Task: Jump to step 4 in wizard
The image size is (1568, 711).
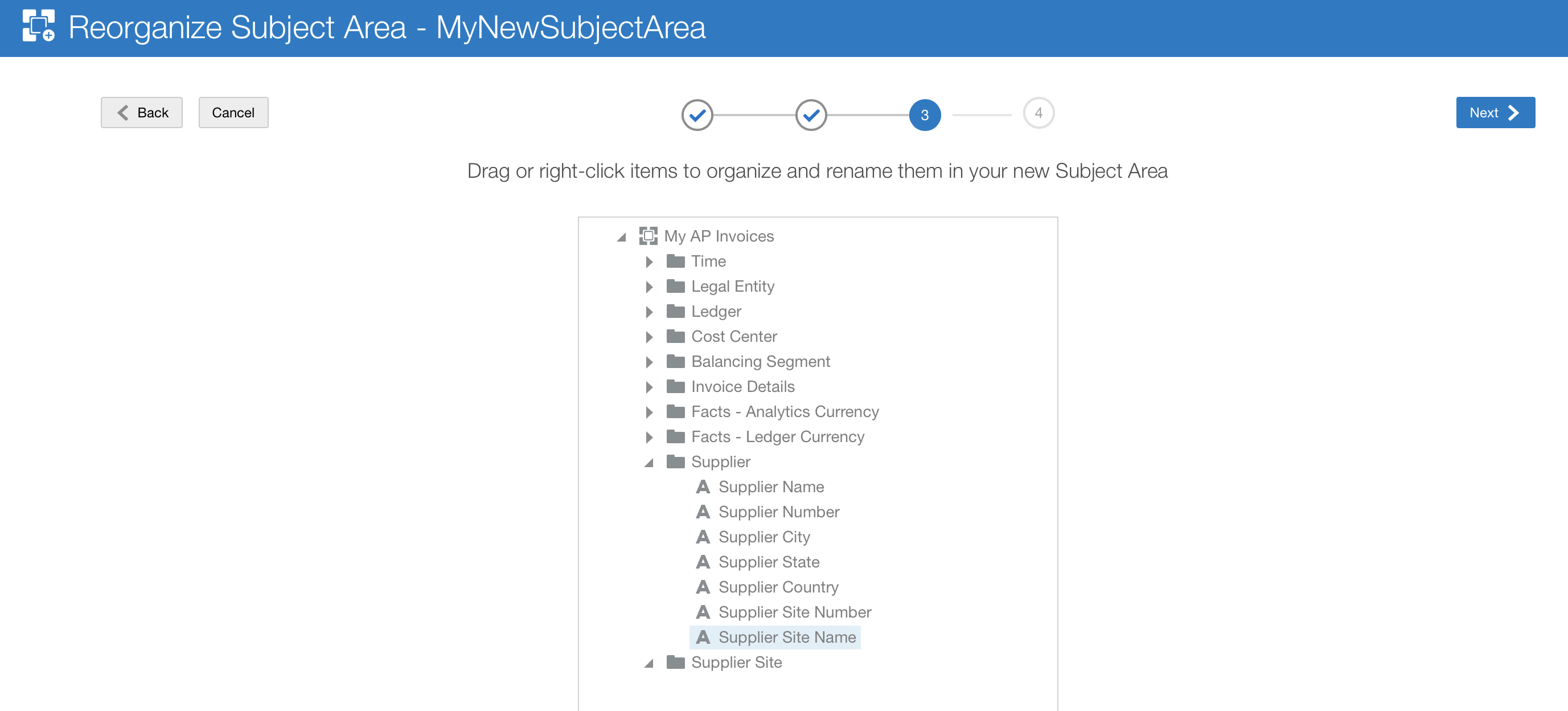Action: (x=1038, y=113)
